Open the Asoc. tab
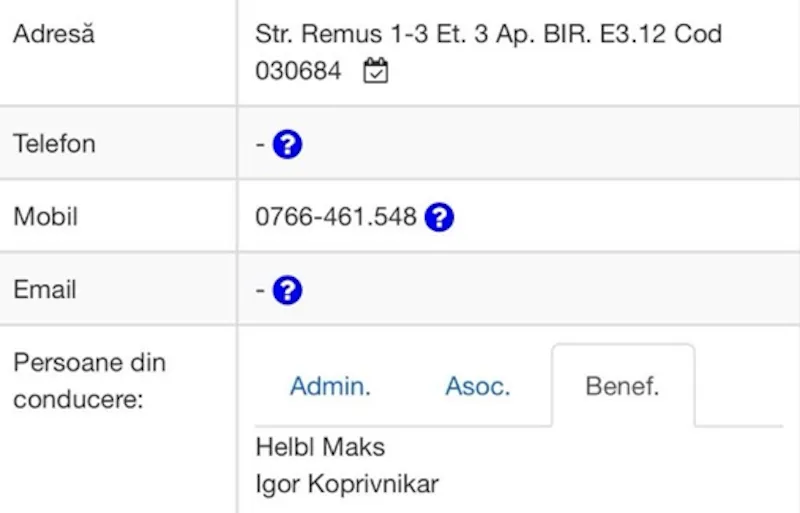The image size is (800, 513). (478, 386)
